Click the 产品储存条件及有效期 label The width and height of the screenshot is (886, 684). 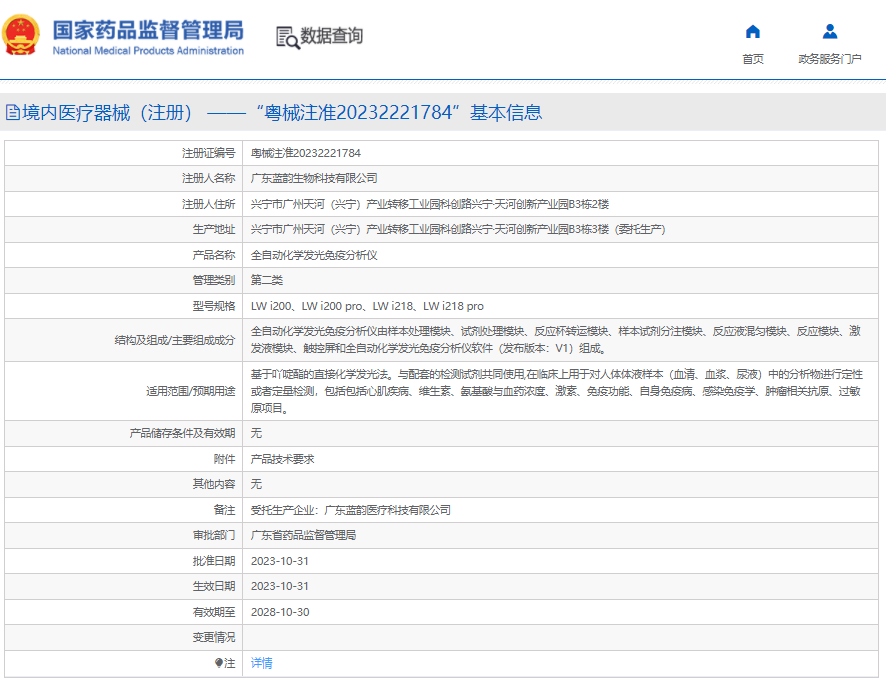(182, 433)
